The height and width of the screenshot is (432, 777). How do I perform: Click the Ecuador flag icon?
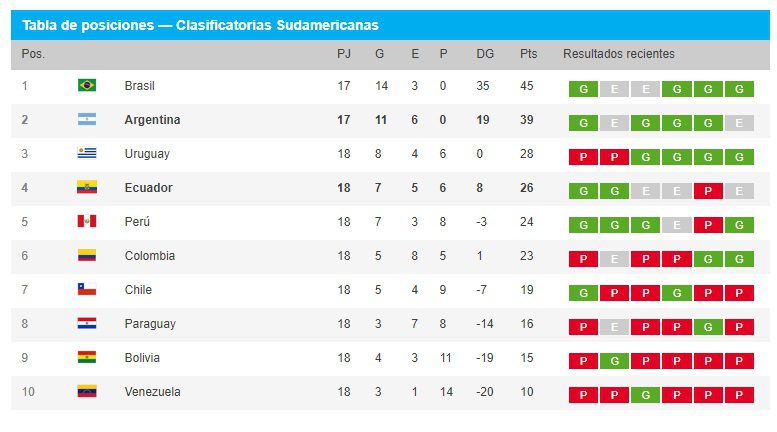[87, 188]
